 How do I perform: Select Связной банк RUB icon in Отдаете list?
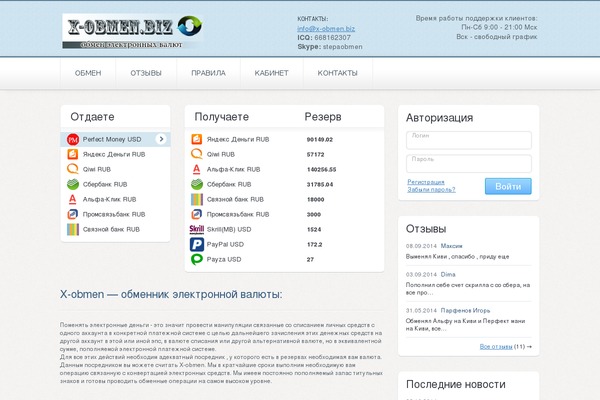pyautogui.click(x=73, y=229)
